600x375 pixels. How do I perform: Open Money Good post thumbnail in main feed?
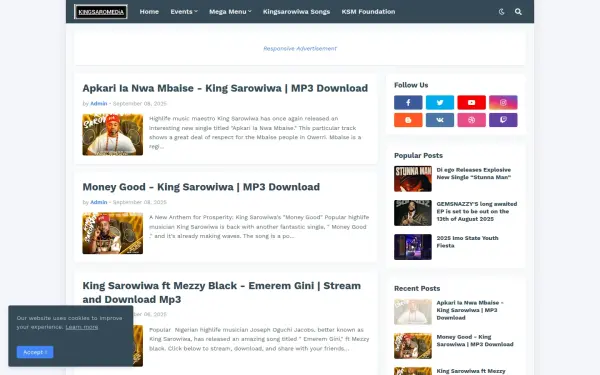pos(112,233)
